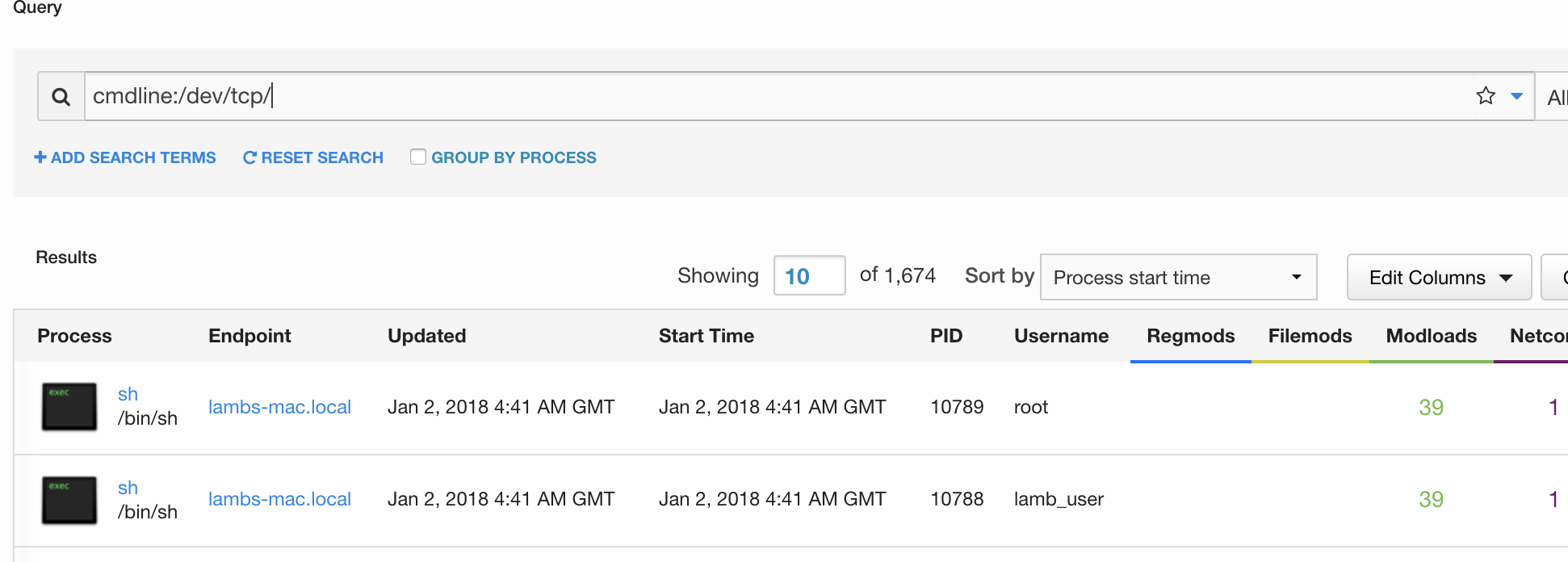
Task: Click the search magnifier icon
Action: [61, 97]
